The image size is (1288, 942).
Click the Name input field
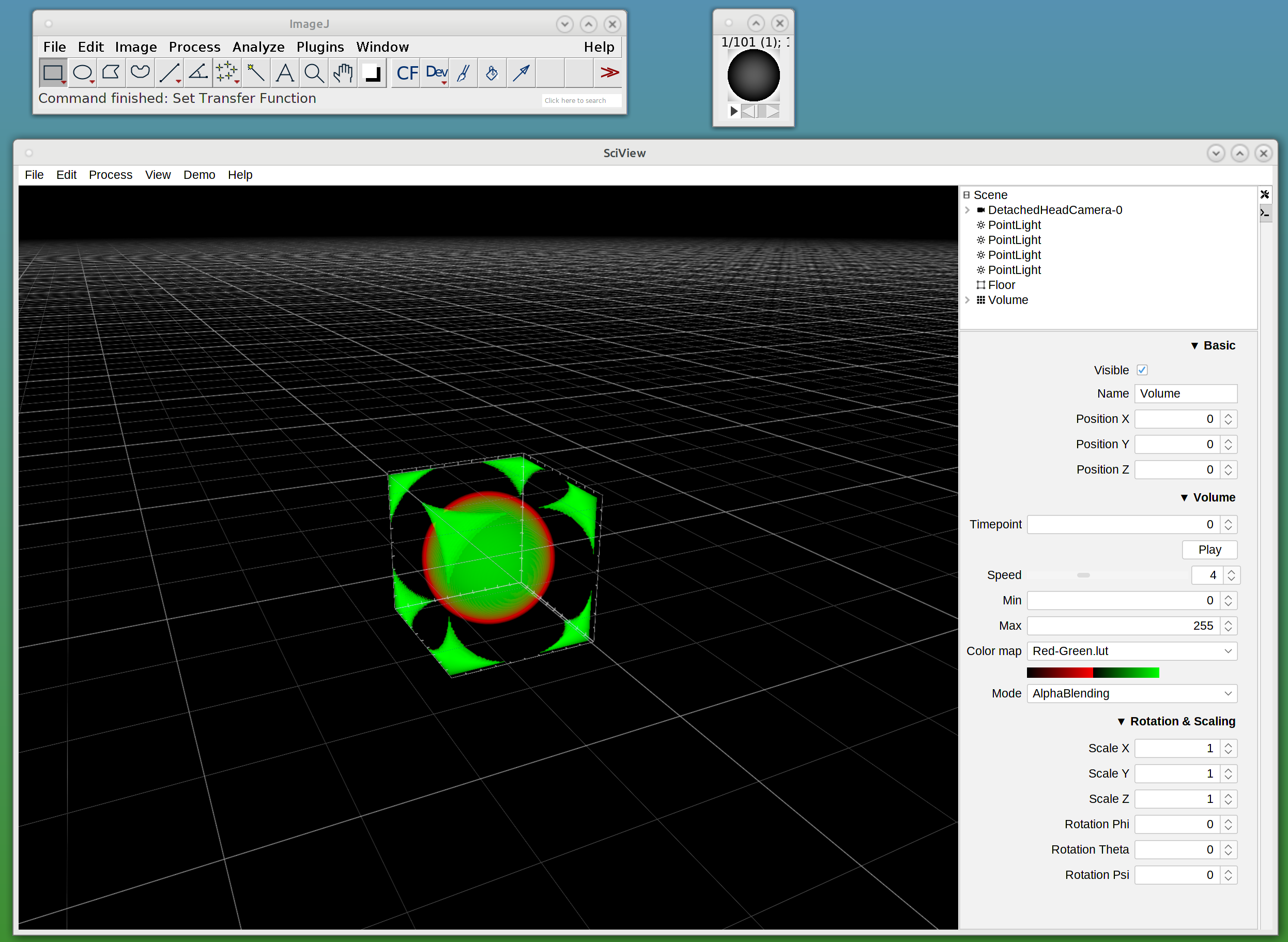click(1186, 394)
